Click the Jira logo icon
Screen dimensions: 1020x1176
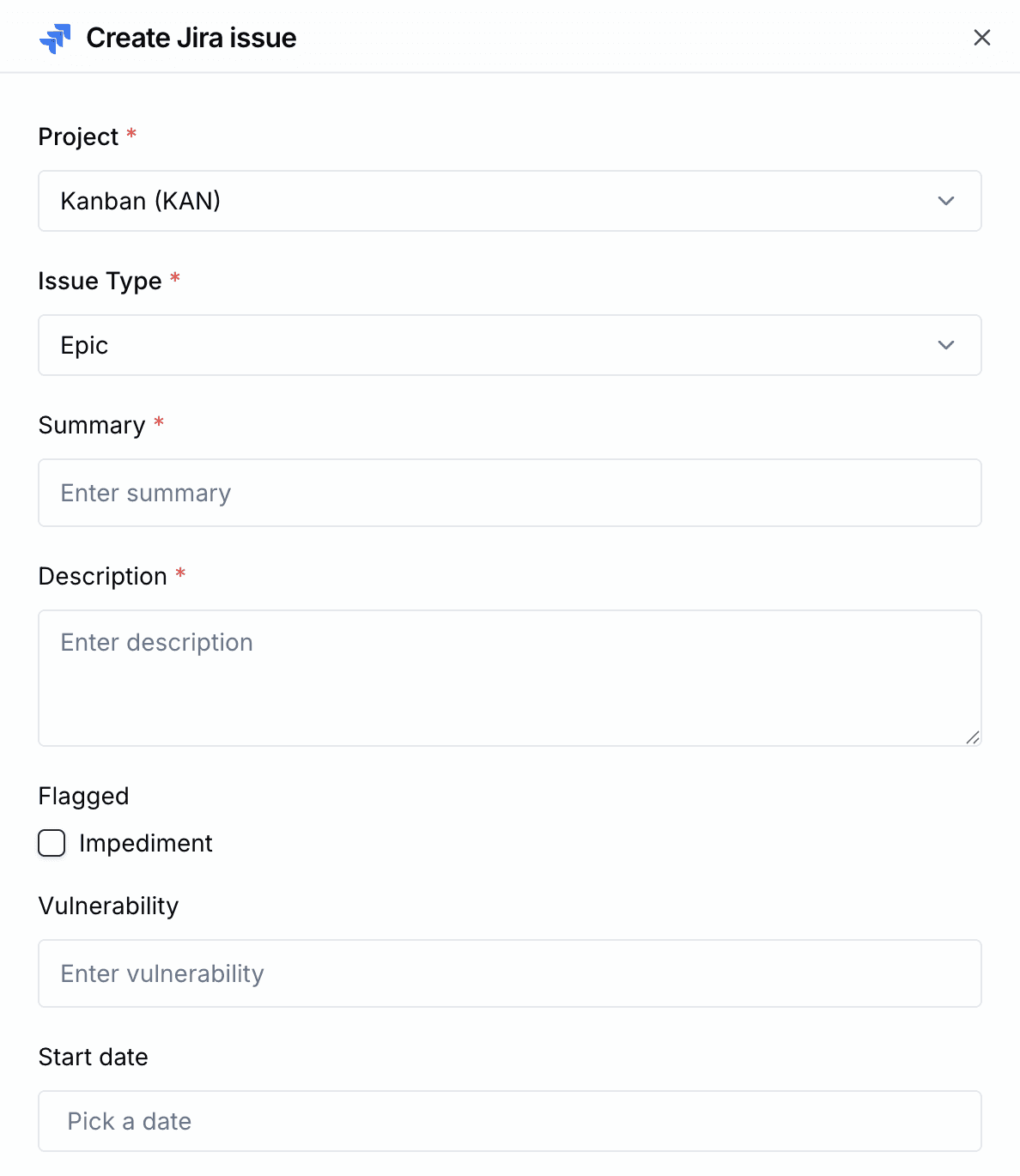[55, 38]
